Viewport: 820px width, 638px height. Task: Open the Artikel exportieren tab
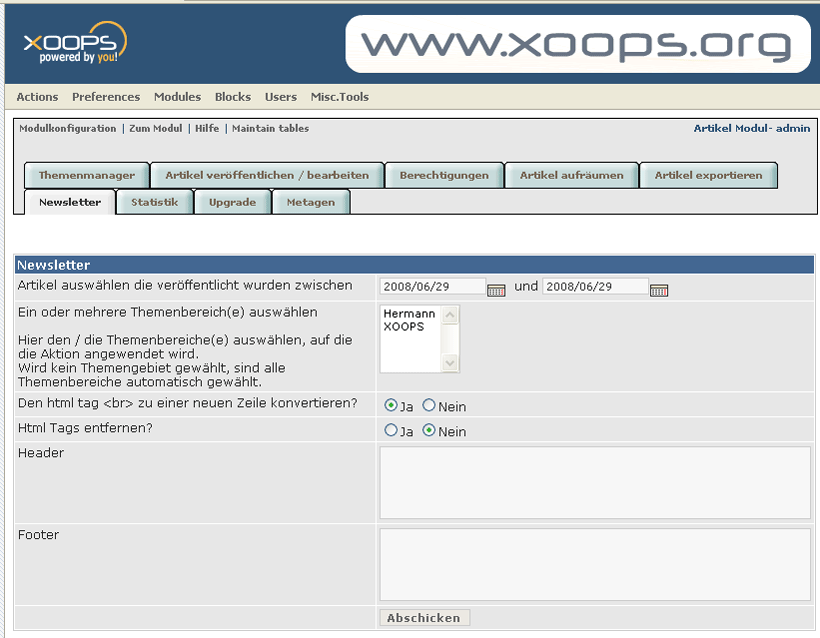tap(709, 175)
